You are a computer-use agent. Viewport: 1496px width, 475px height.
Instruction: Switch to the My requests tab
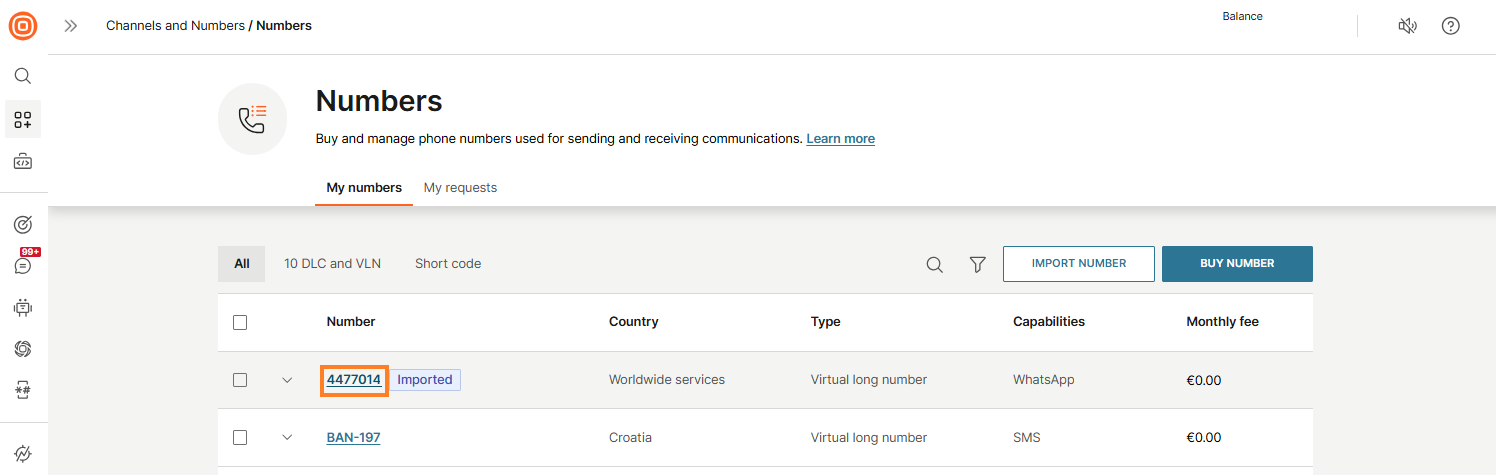pos(460,188)
